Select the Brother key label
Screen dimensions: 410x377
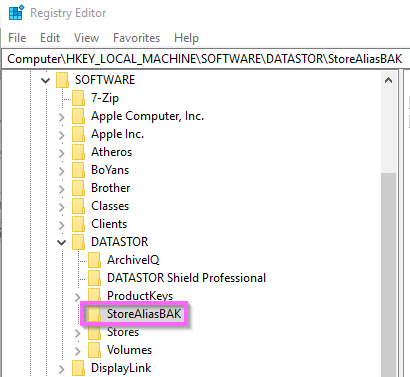(x=110, y=188)
